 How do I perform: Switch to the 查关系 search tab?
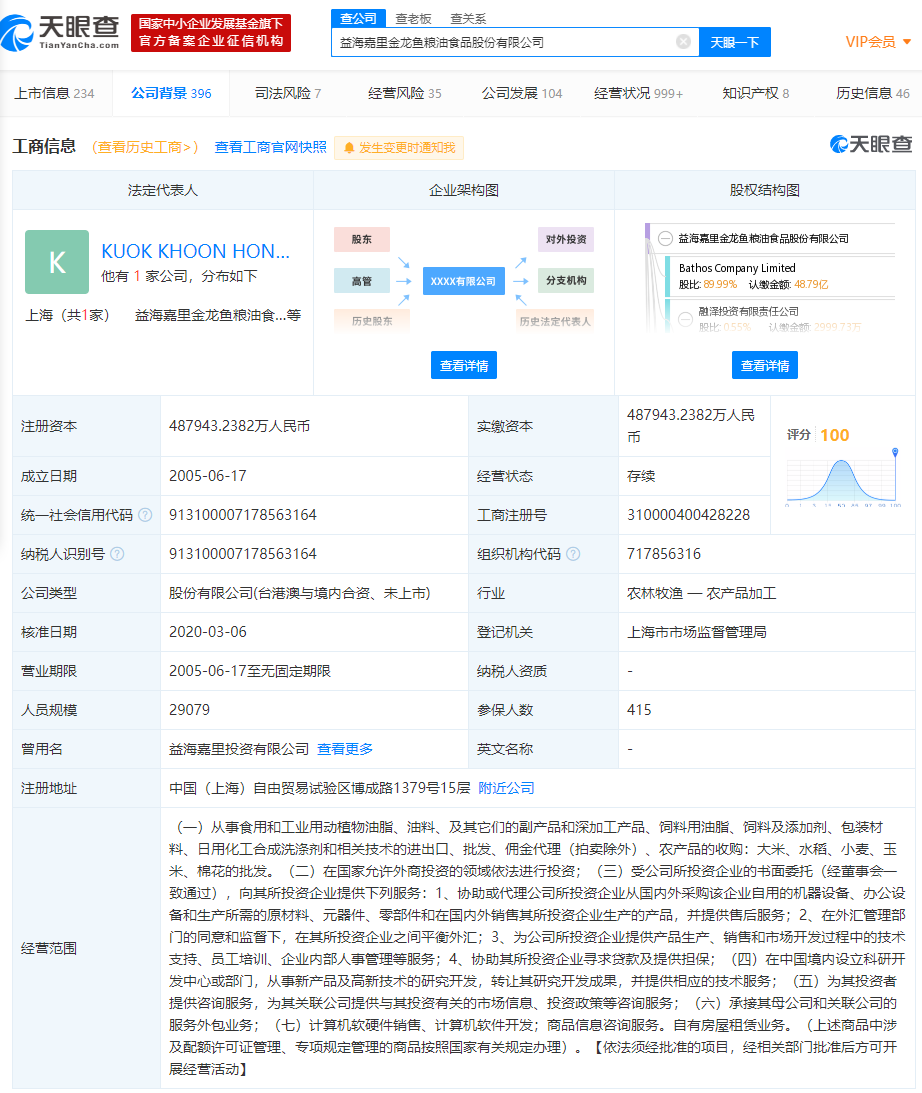pyautogui.click(x=468, y=19)
